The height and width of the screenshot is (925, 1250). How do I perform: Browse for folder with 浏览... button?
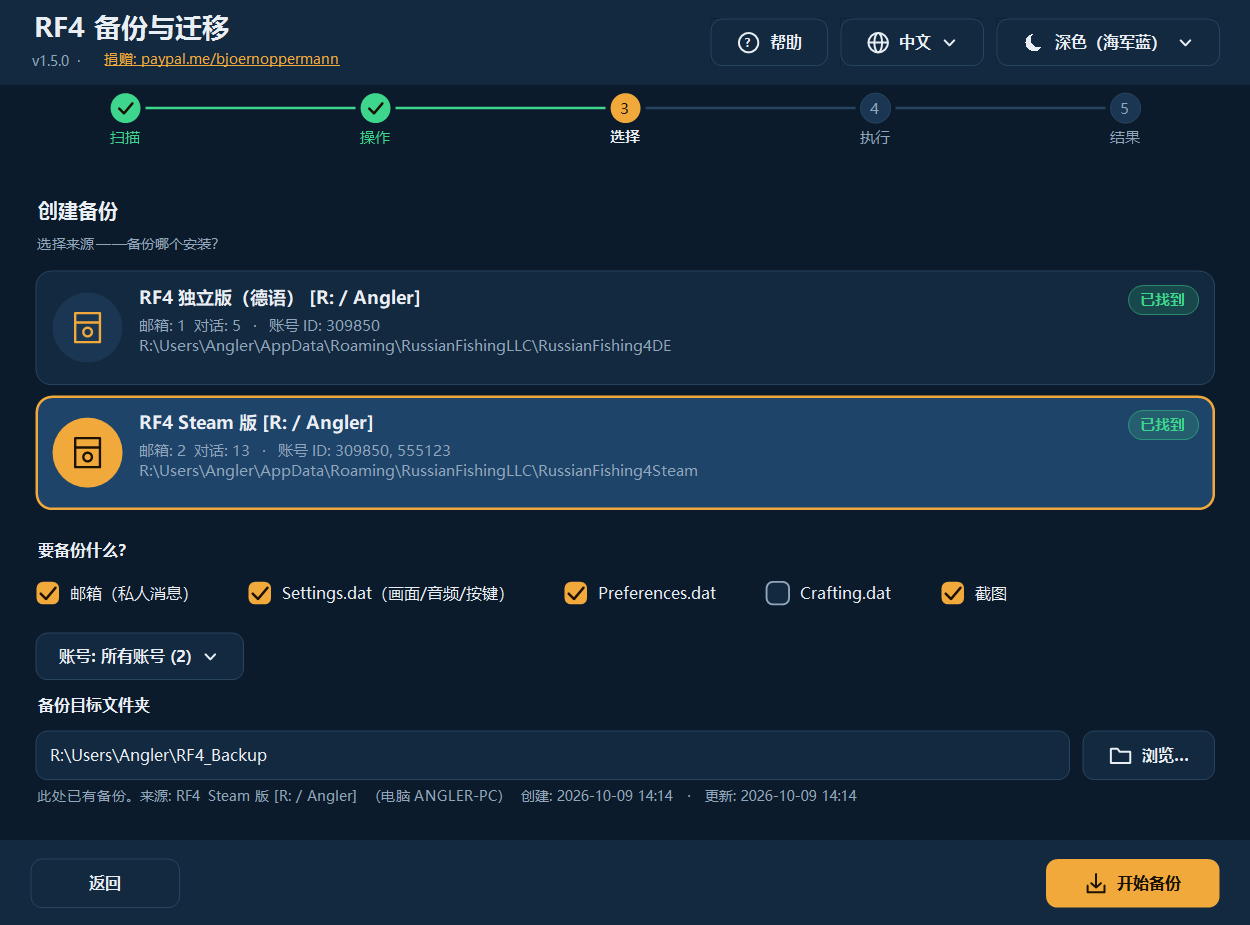[1149, 755]
